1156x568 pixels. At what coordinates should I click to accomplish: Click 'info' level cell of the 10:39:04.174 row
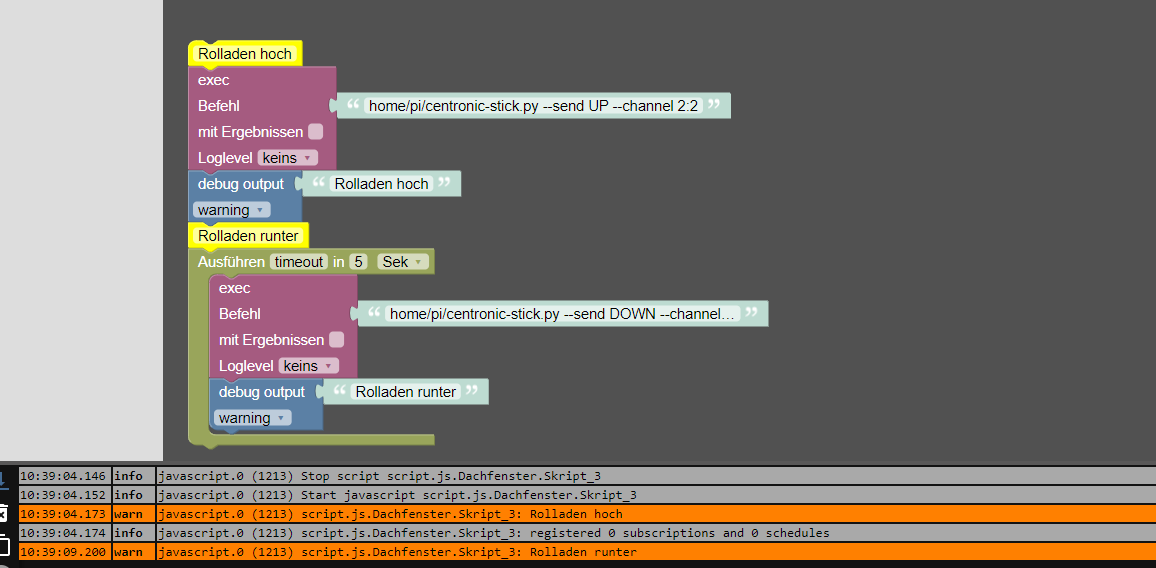coord(133,533)
